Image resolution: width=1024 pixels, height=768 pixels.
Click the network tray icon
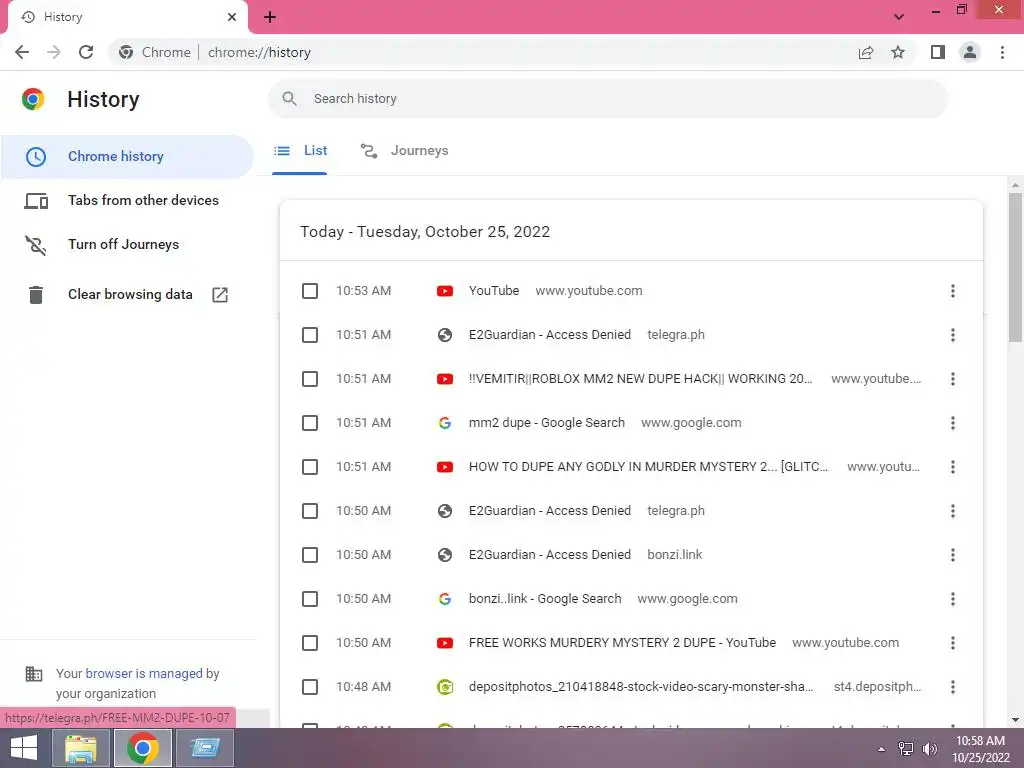pyautogui.click(x=906, y=749)
